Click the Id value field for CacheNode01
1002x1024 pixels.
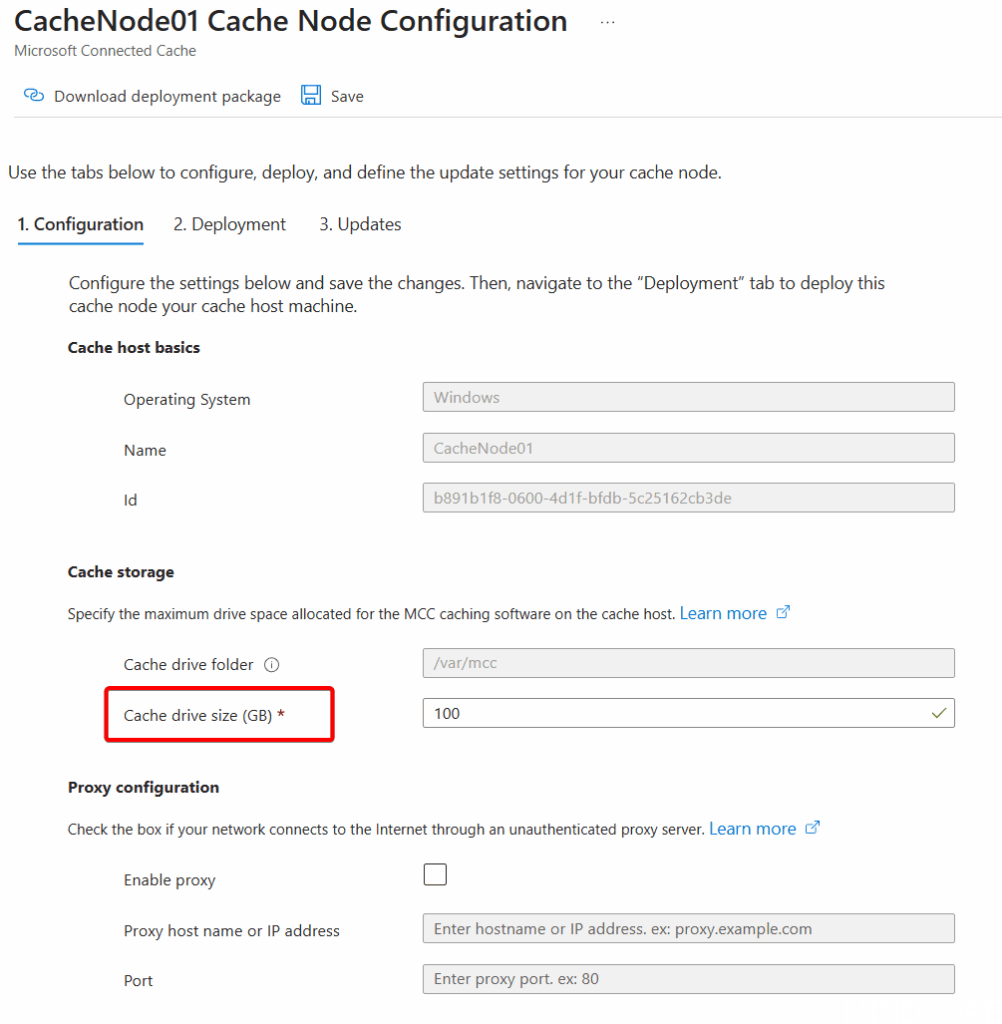point(688,497)
